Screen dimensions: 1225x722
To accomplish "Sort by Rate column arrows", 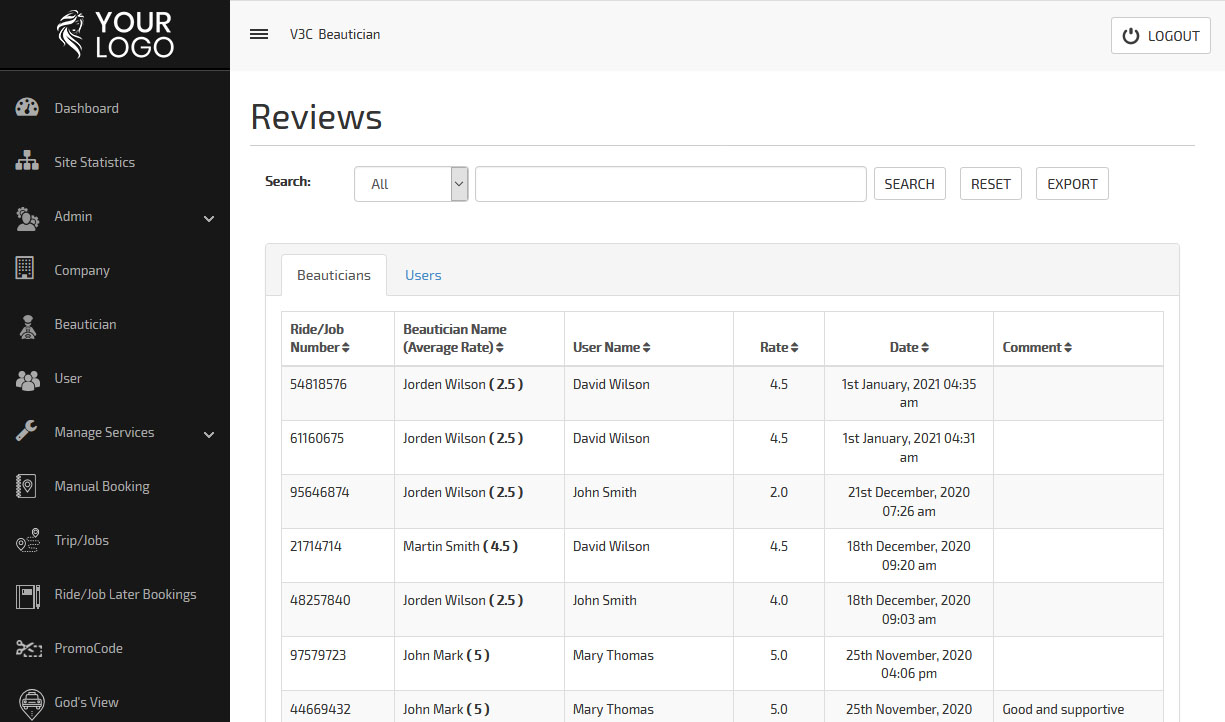I will [795, 348].
